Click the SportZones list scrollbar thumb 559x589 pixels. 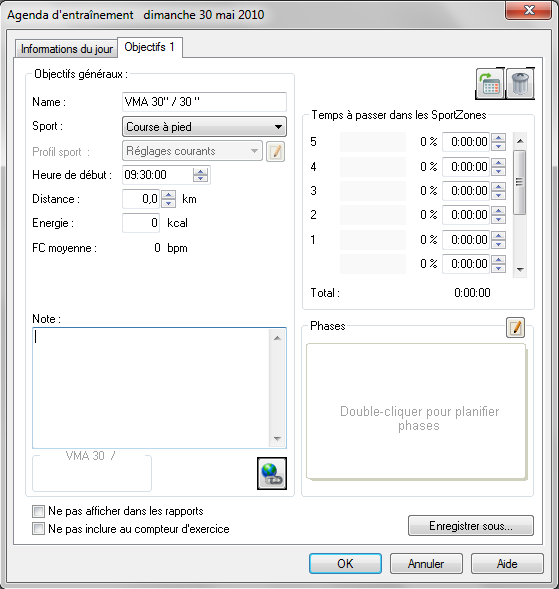click(520, 182)
